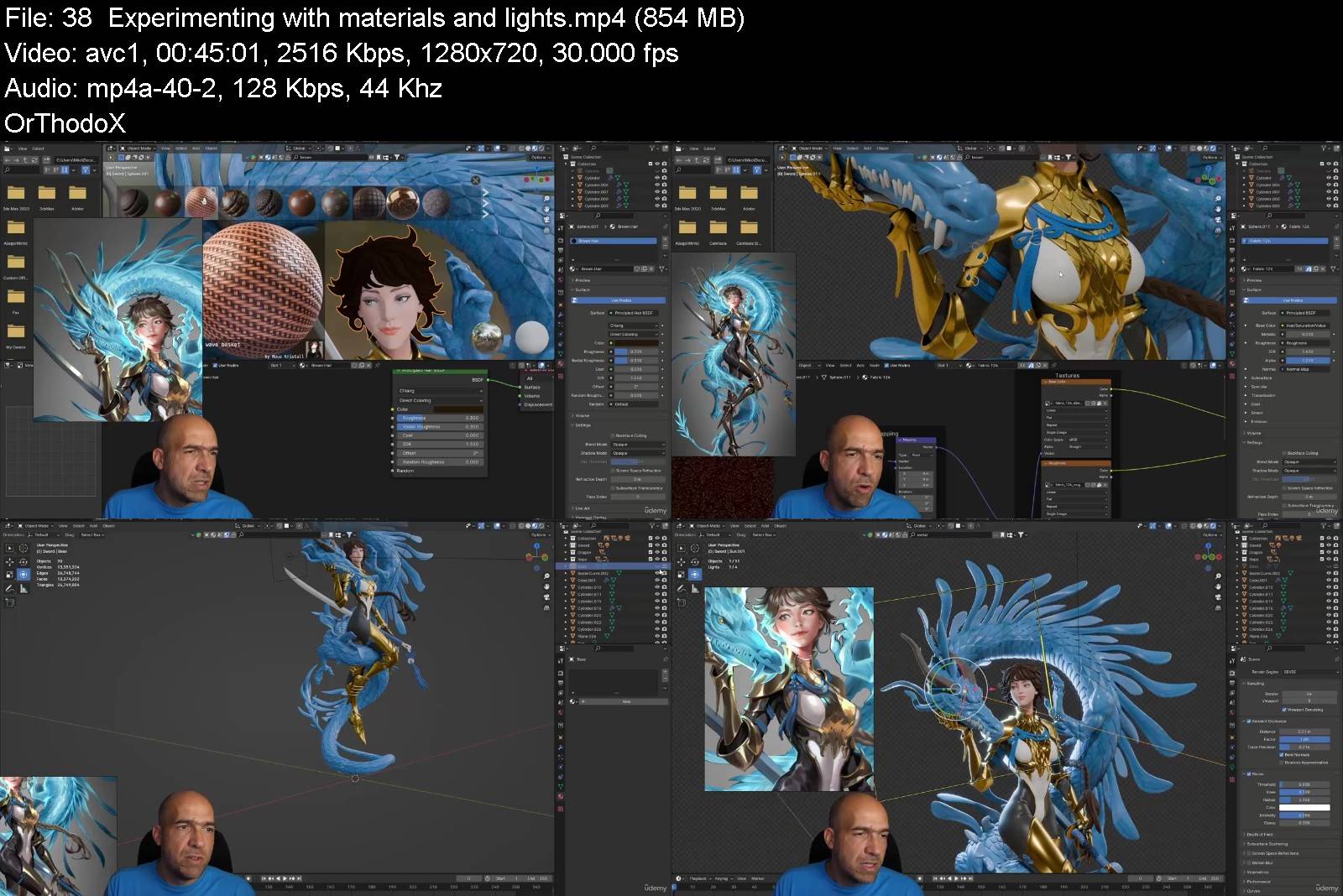Pick the wave basket sphere thumbnail in asset strip
This screenshot has height=896, width=1343.
pyautogui.click(x=201, y=203)
